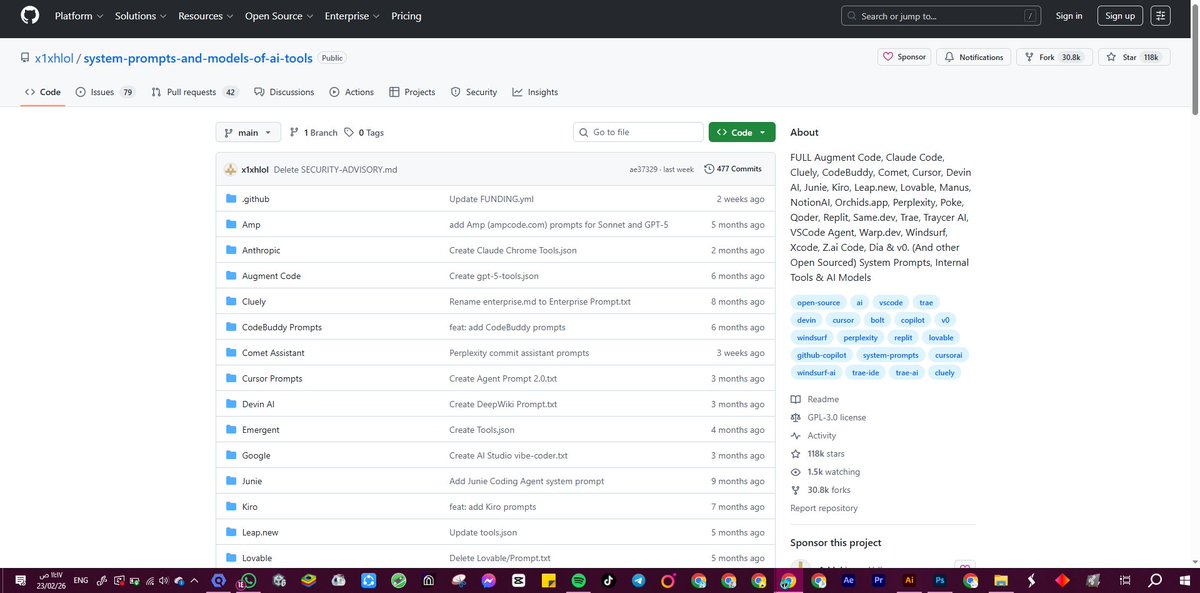Switch to the Pull requests tab
The width and height of the screenshot is (1200, 593).
click(x=194, y=92)
